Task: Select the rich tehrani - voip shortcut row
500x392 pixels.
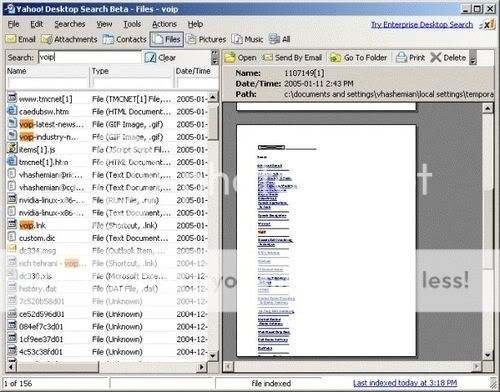Action: (107, 263)
